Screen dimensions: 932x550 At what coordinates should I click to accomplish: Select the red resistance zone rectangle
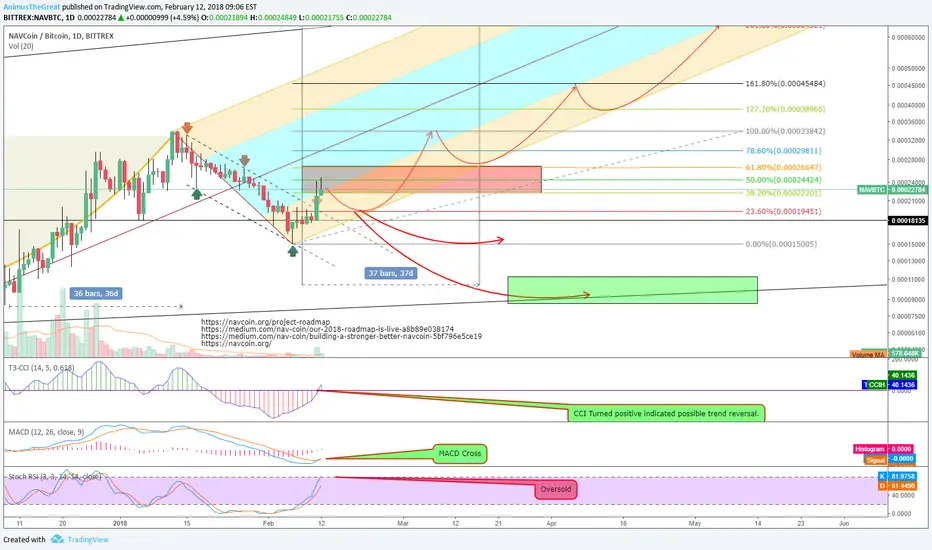tap(421, 180)
